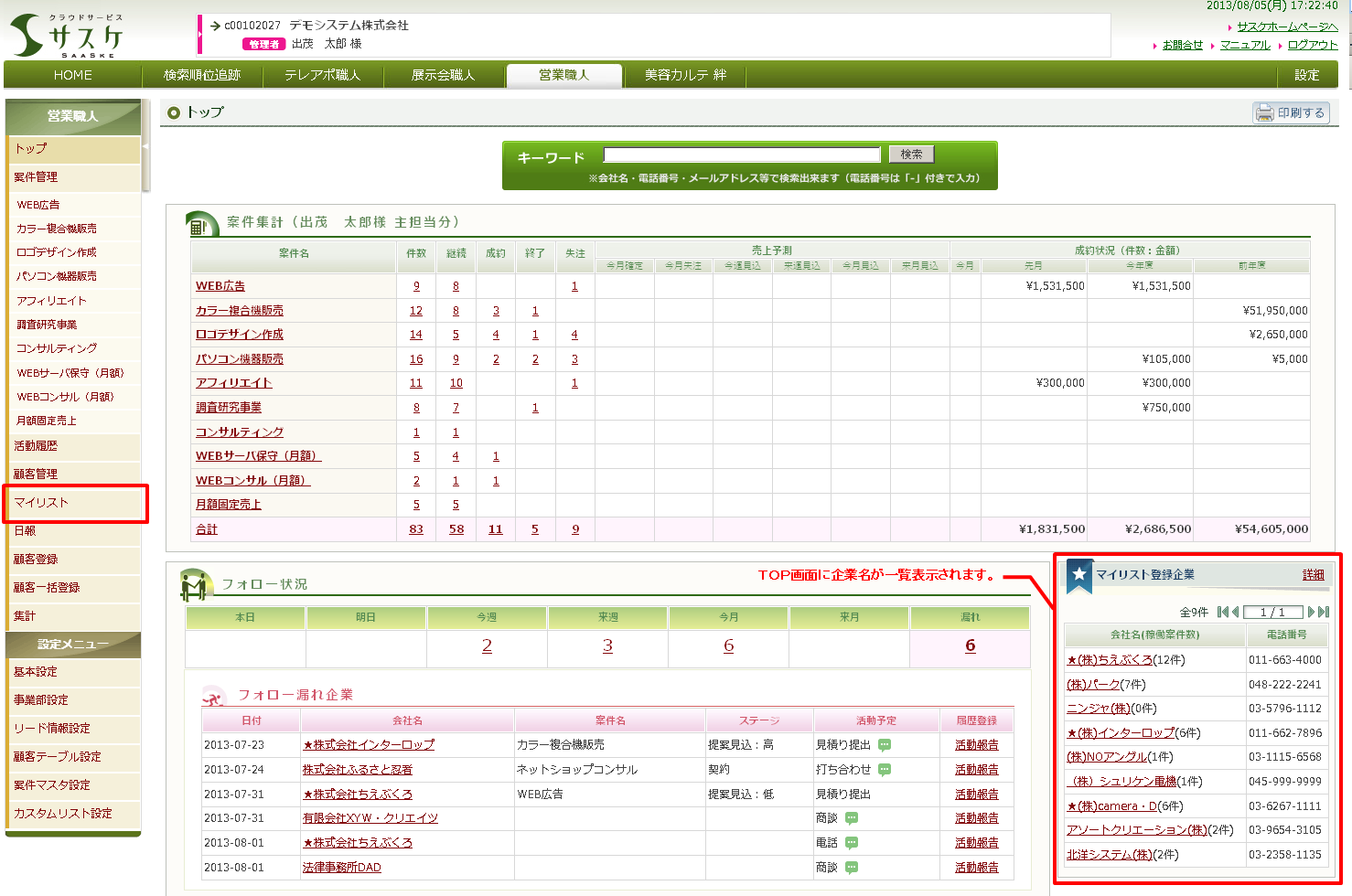Open the ログアウト link
The image size is (1352, 896).
click(x=1312, y=45)
